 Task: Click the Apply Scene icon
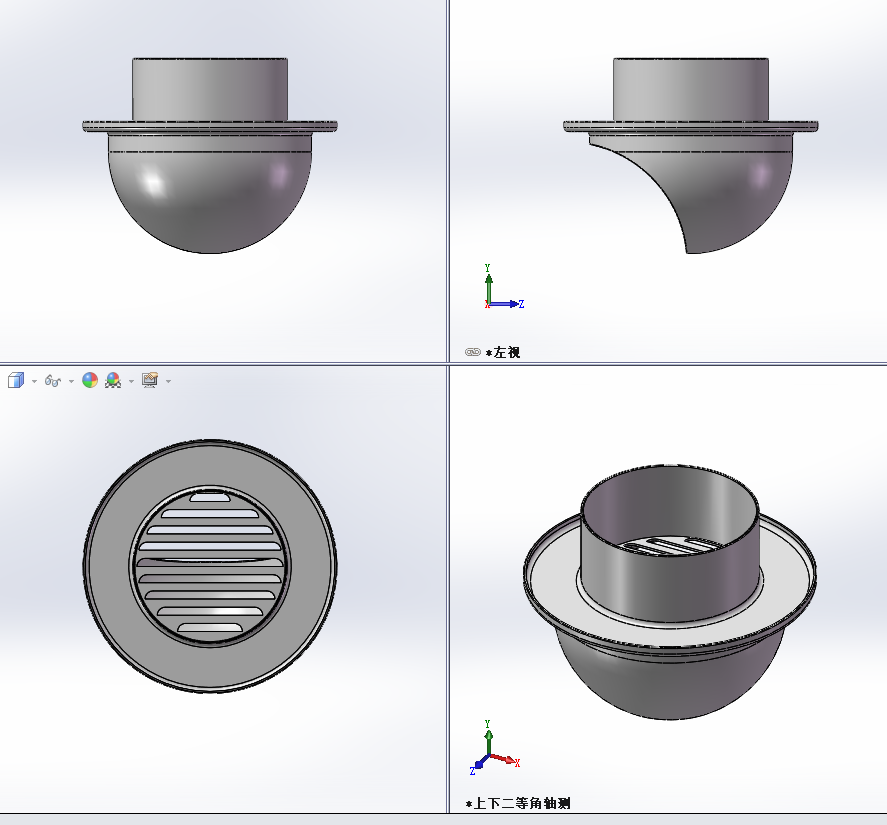pos(113,380)
